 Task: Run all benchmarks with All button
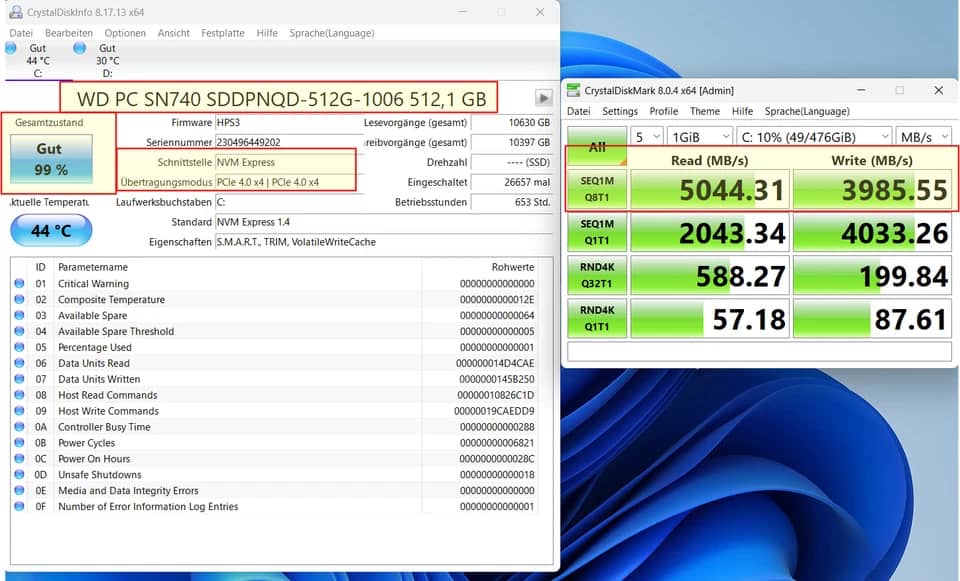tap(597, 146)
